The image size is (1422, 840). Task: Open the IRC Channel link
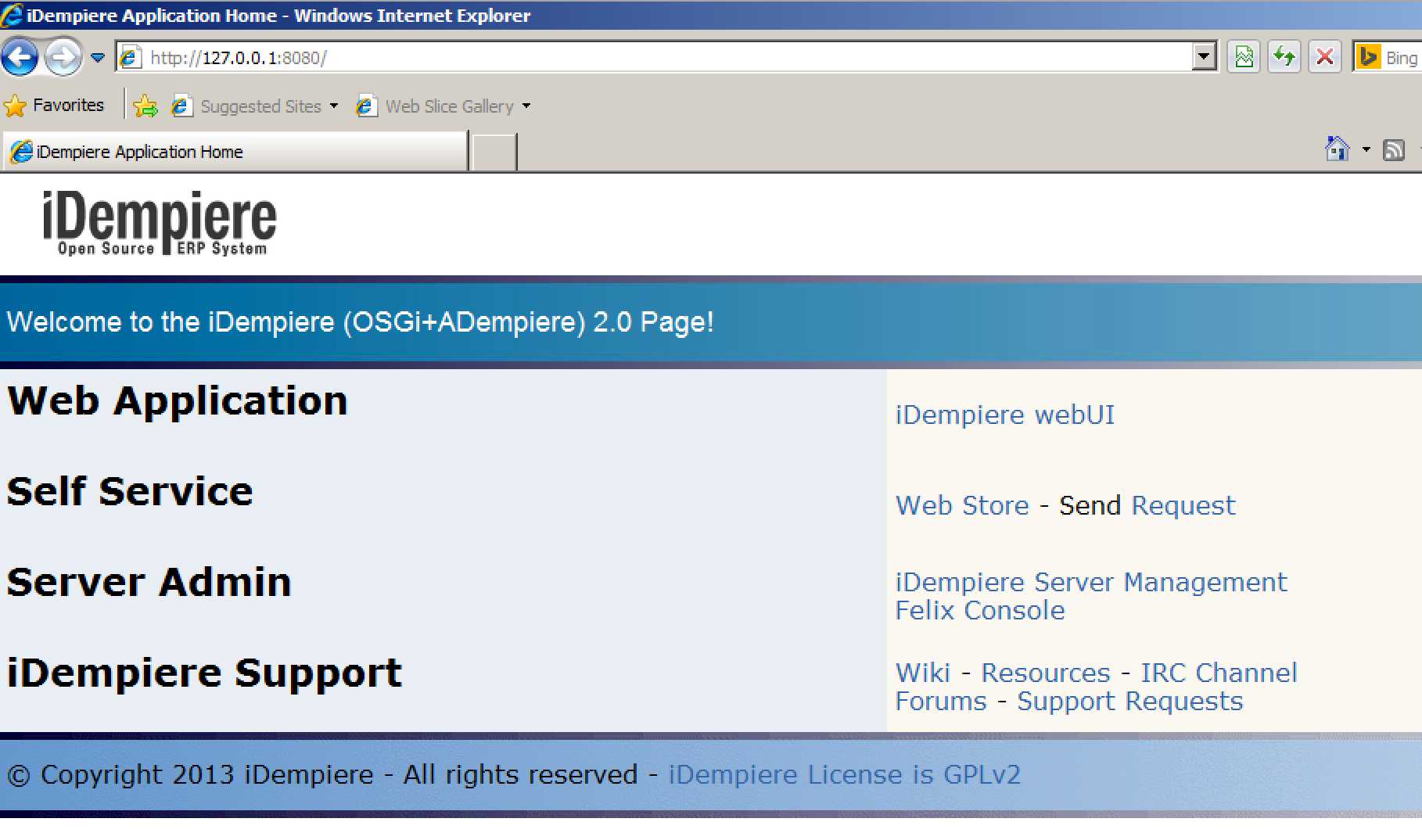point(1219,673)
